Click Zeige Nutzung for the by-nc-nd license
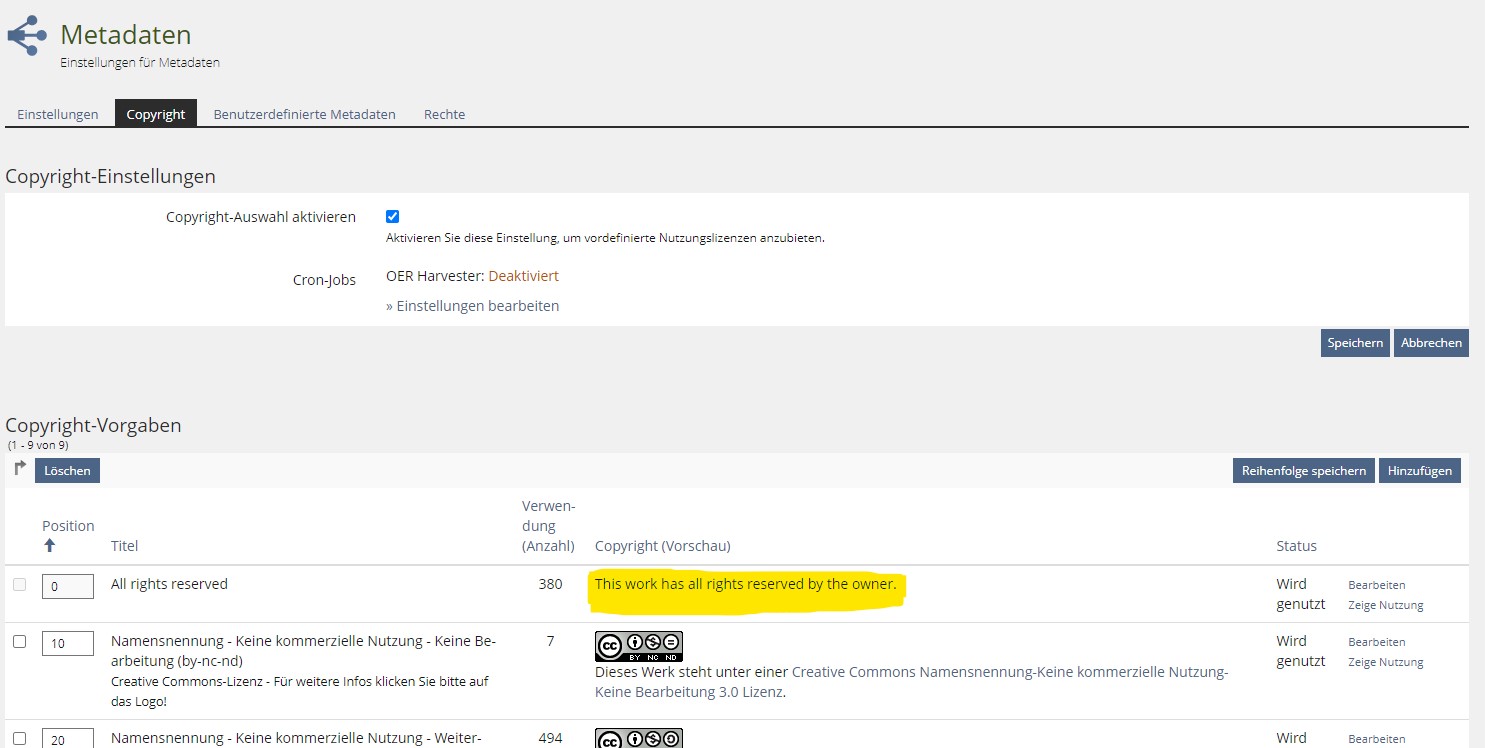1485x748 pixels. tap(1385, 662)
